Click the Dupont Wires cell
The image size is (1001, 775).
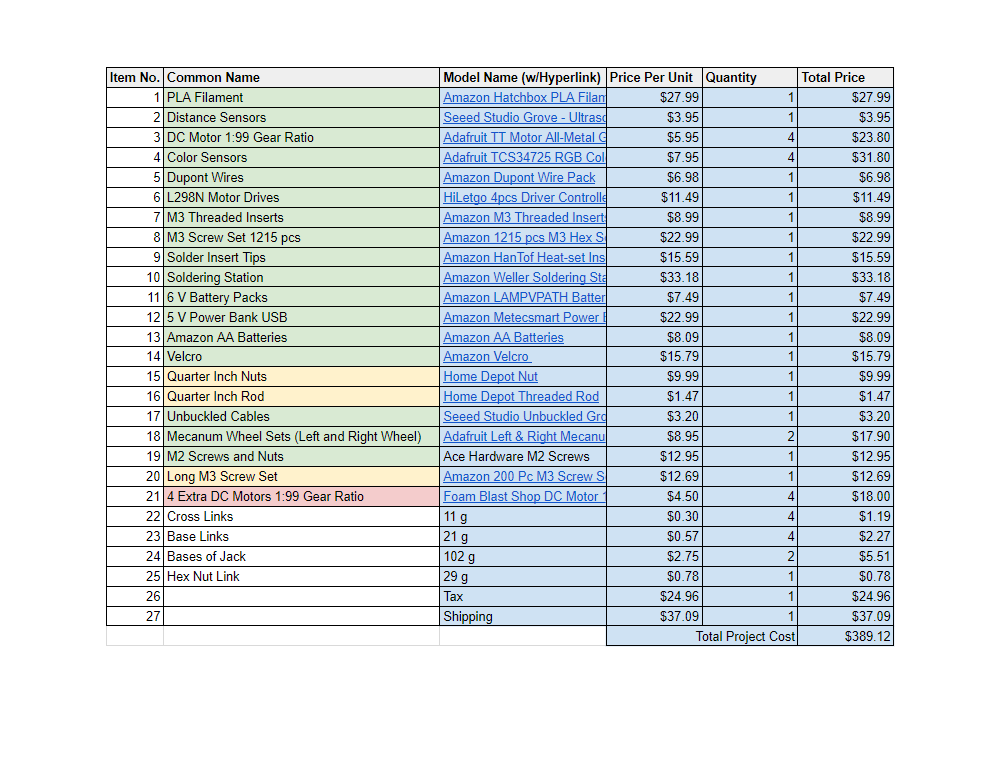point(301,177)
